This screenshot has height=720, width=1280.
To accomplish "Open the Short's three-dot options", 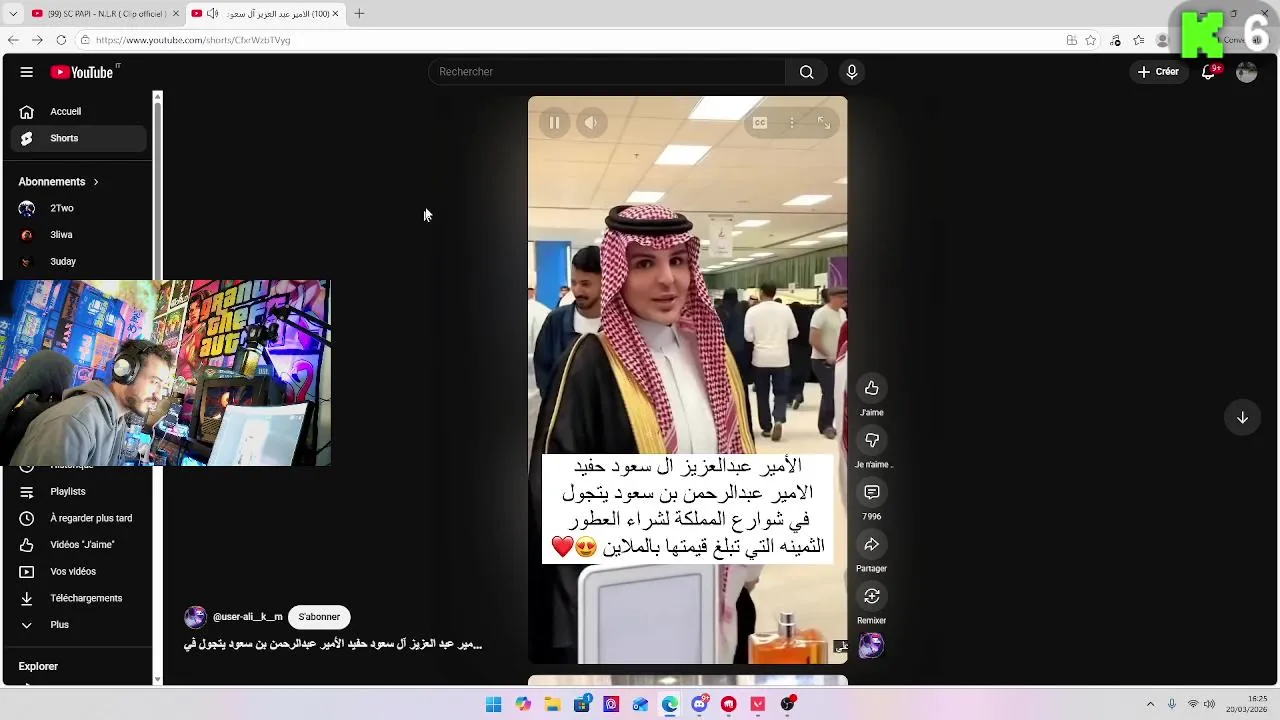I will tap(792, 123).
